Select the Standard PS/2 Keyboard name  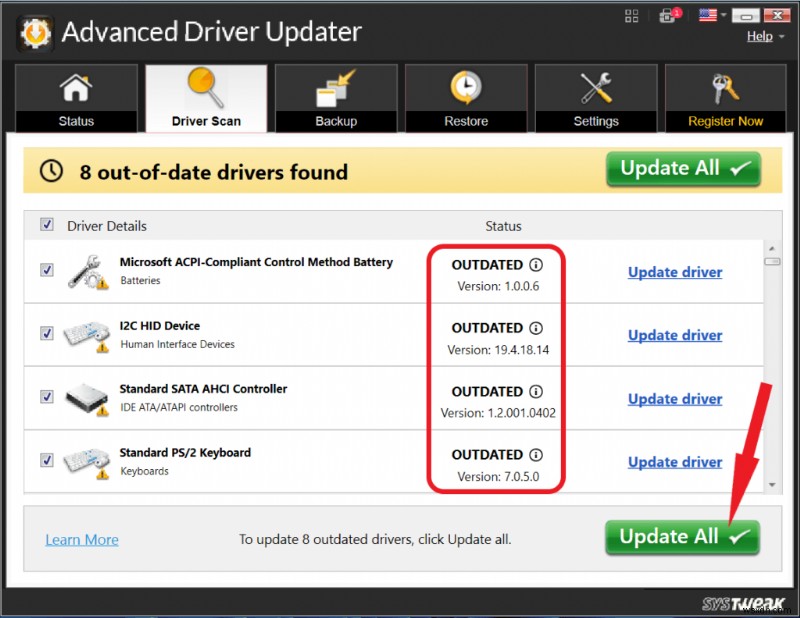[185, 453]
